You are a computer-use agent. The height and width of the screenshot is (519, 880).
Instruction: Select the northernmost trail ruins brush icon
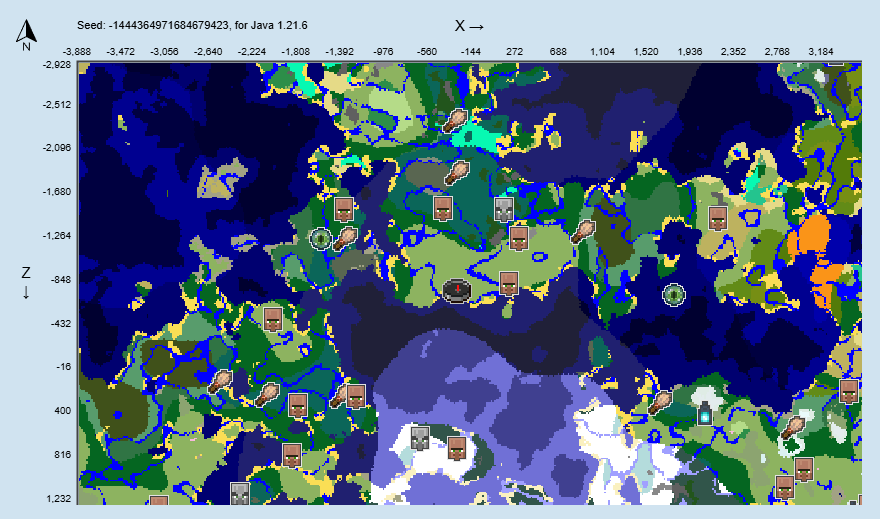pyautogui.click(x=456, y=121)
